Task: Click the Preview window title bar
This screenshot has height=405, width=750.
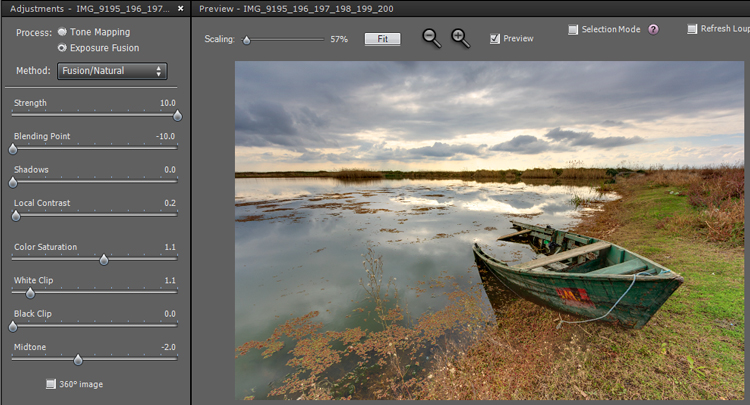Action: [x=471, y=9]
